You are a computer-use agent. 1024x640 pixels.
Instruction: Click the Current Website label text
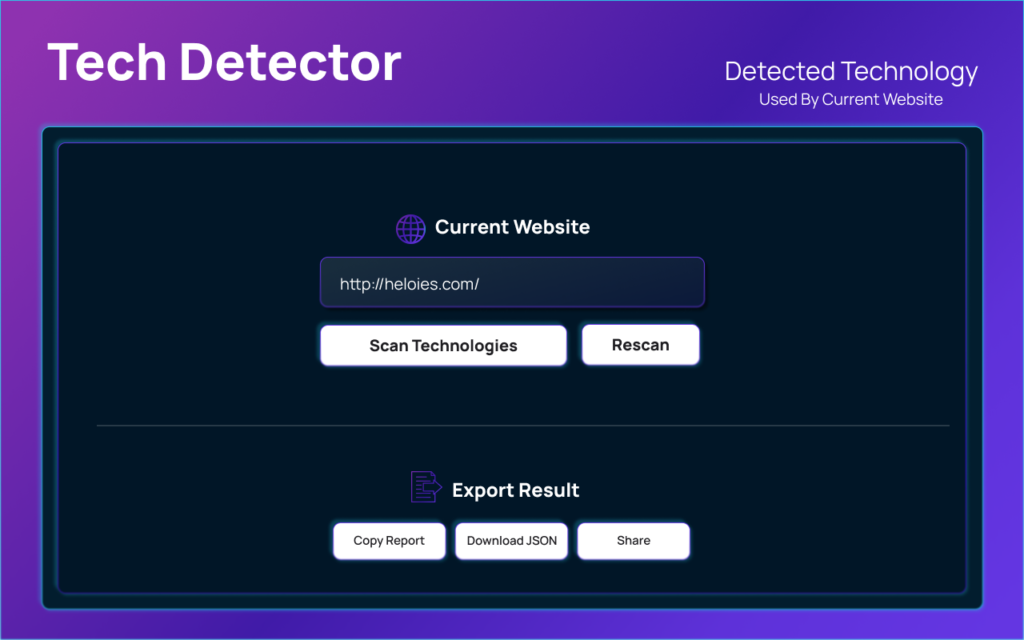[x=512, y=227]
